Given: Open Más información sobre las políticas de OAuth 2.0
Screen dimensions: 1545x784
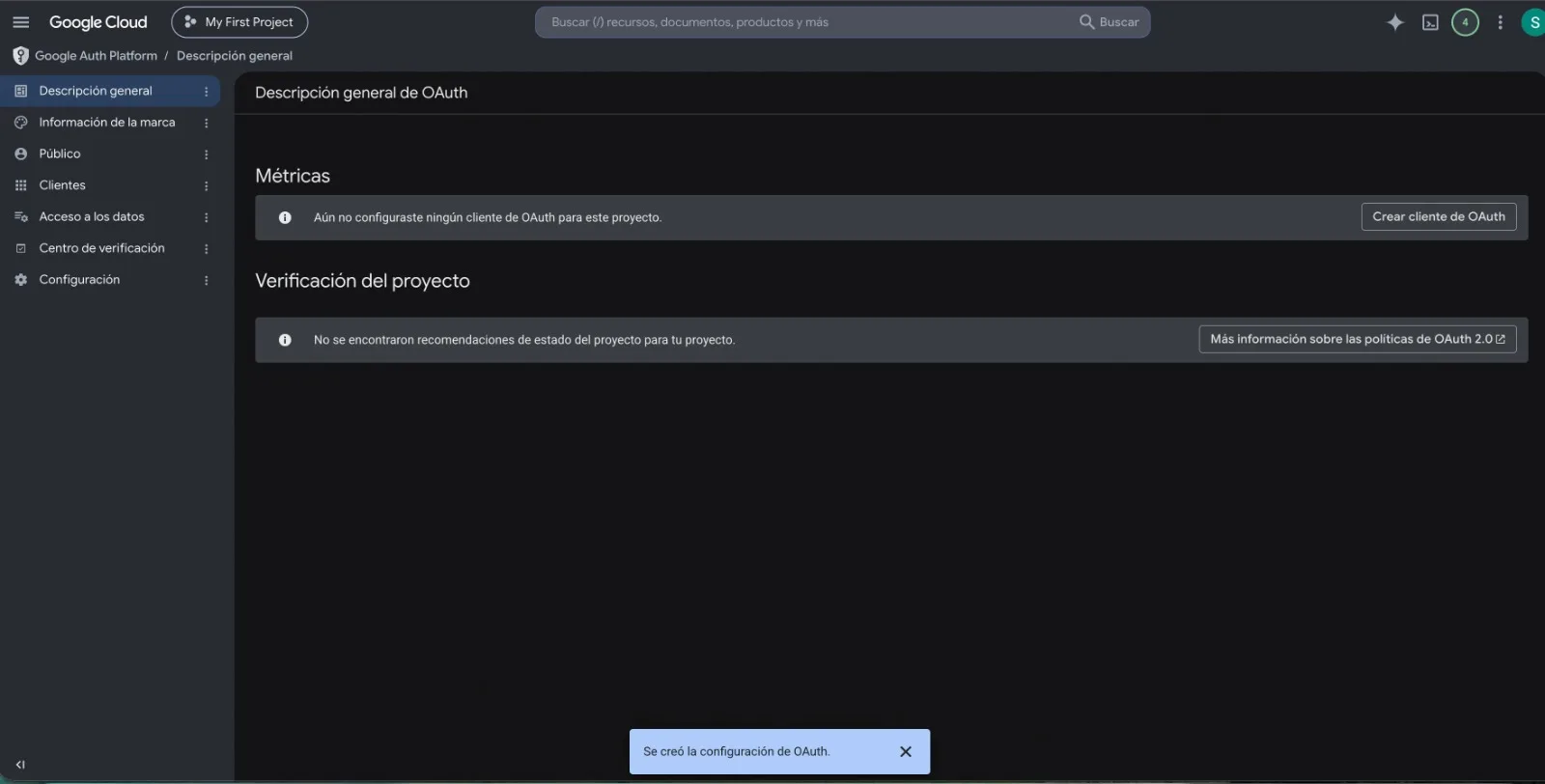Looking at the screenshot, I should click(x=1358, y=339).
